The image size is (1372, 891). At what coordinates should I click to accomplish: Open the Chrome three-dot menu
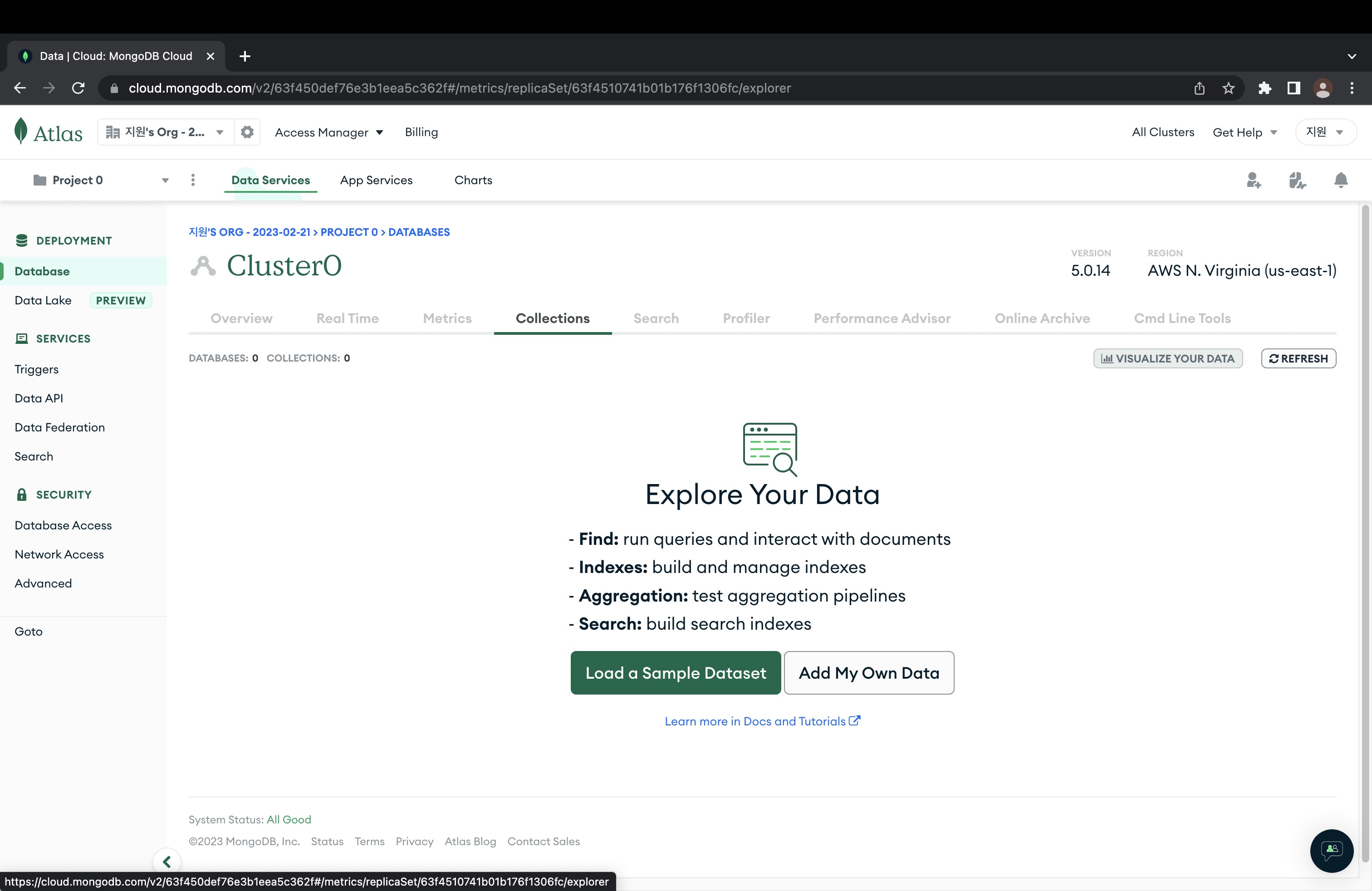coord(1352,88)
